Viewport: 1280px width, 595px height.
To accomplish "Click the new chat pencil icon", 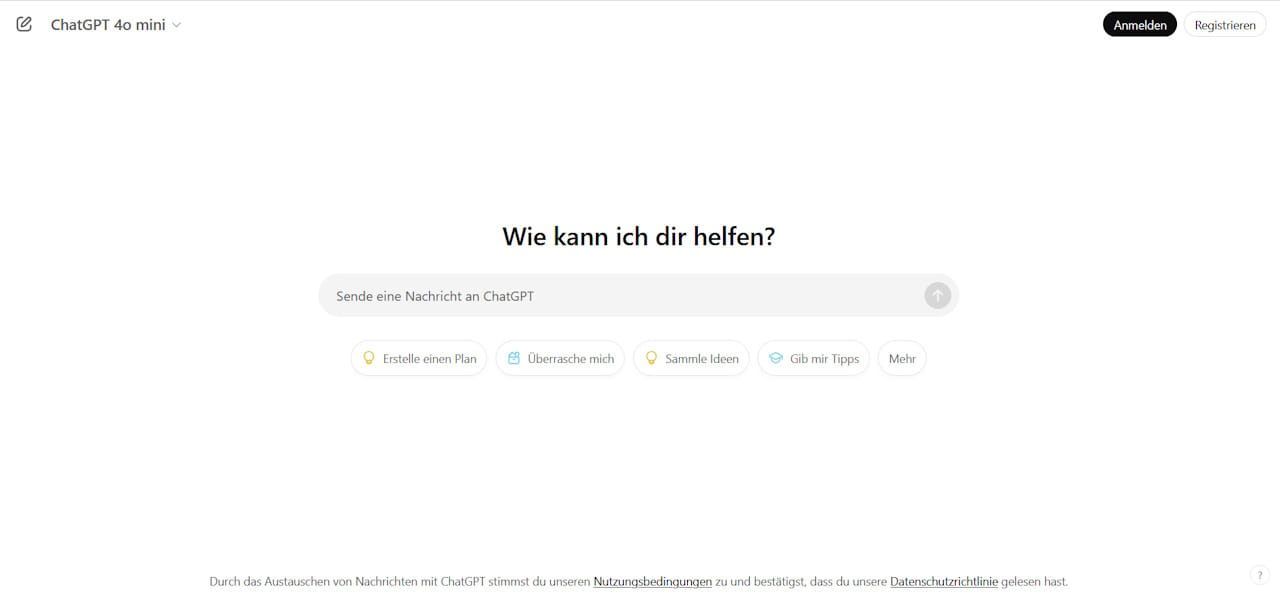I will tap(24, 24).
